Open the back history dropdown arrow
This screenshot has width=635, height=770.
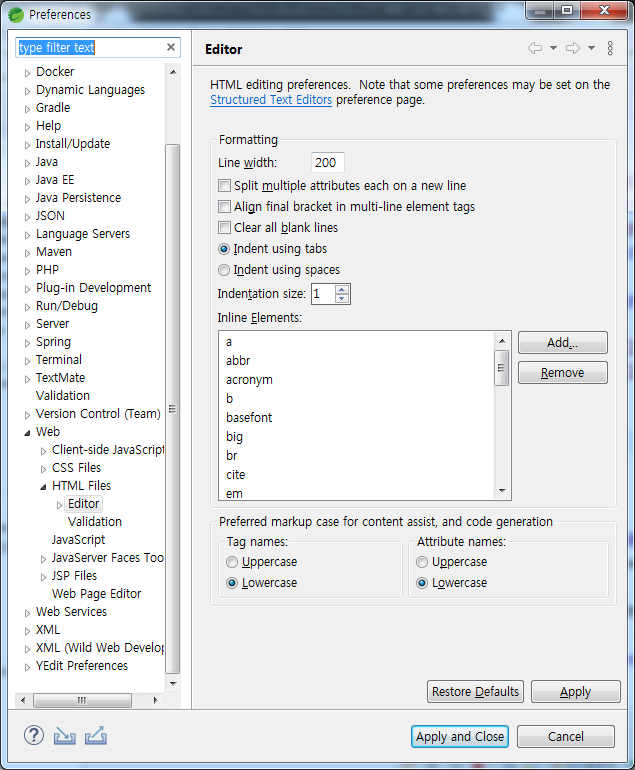tap(553, 48)
